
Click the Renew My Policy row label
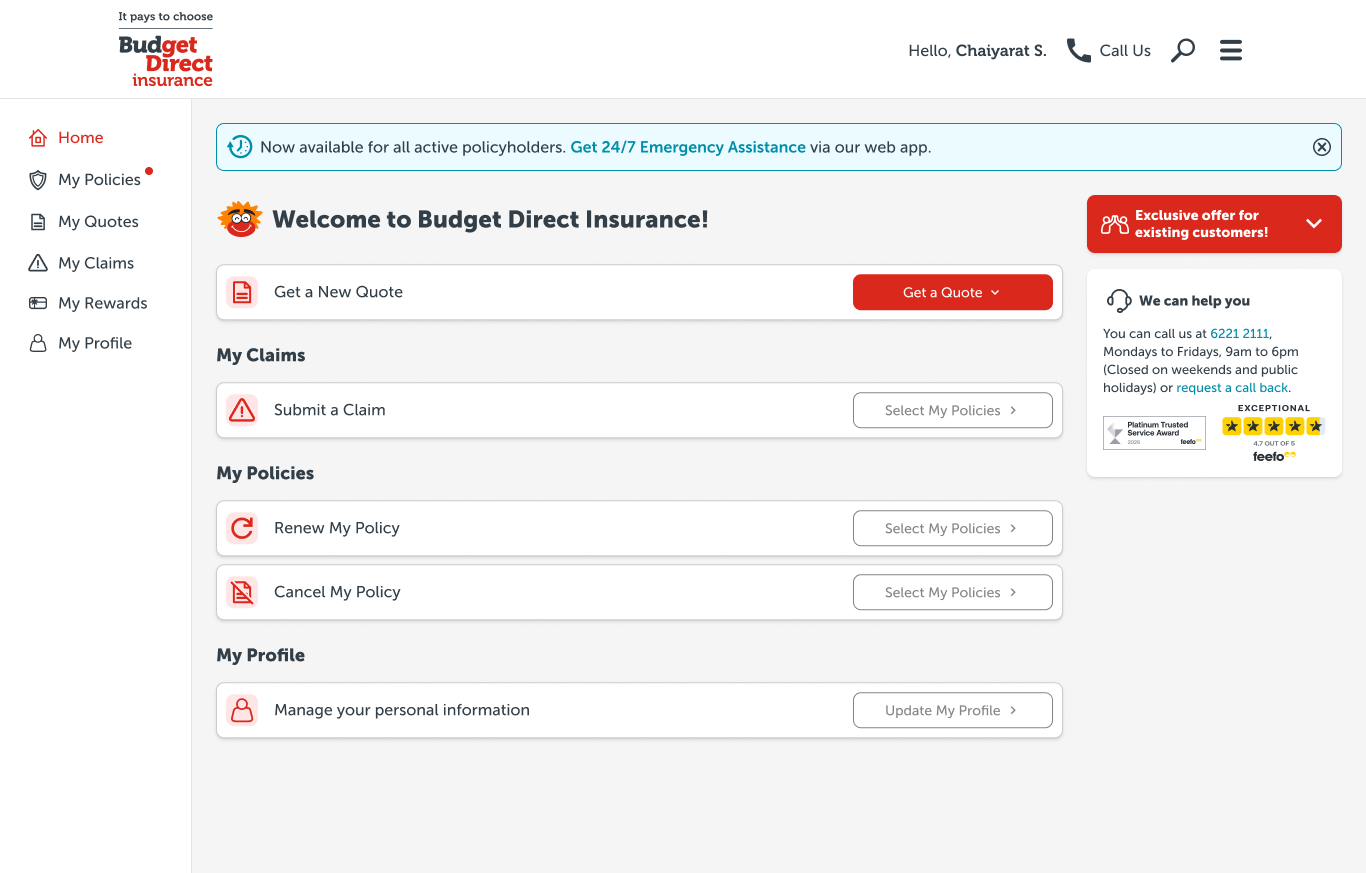coord(337,528)
